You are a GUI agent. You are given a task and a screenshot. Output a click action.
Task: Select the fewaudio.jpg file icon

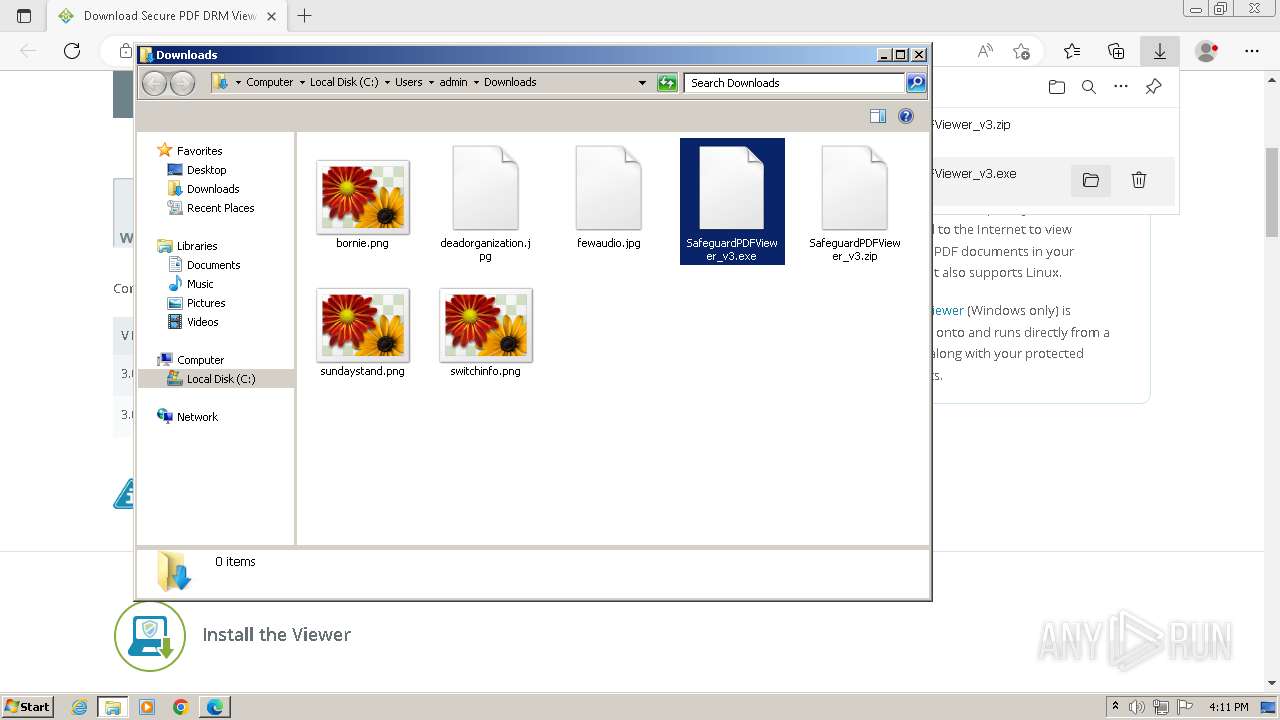pos(608,189)
